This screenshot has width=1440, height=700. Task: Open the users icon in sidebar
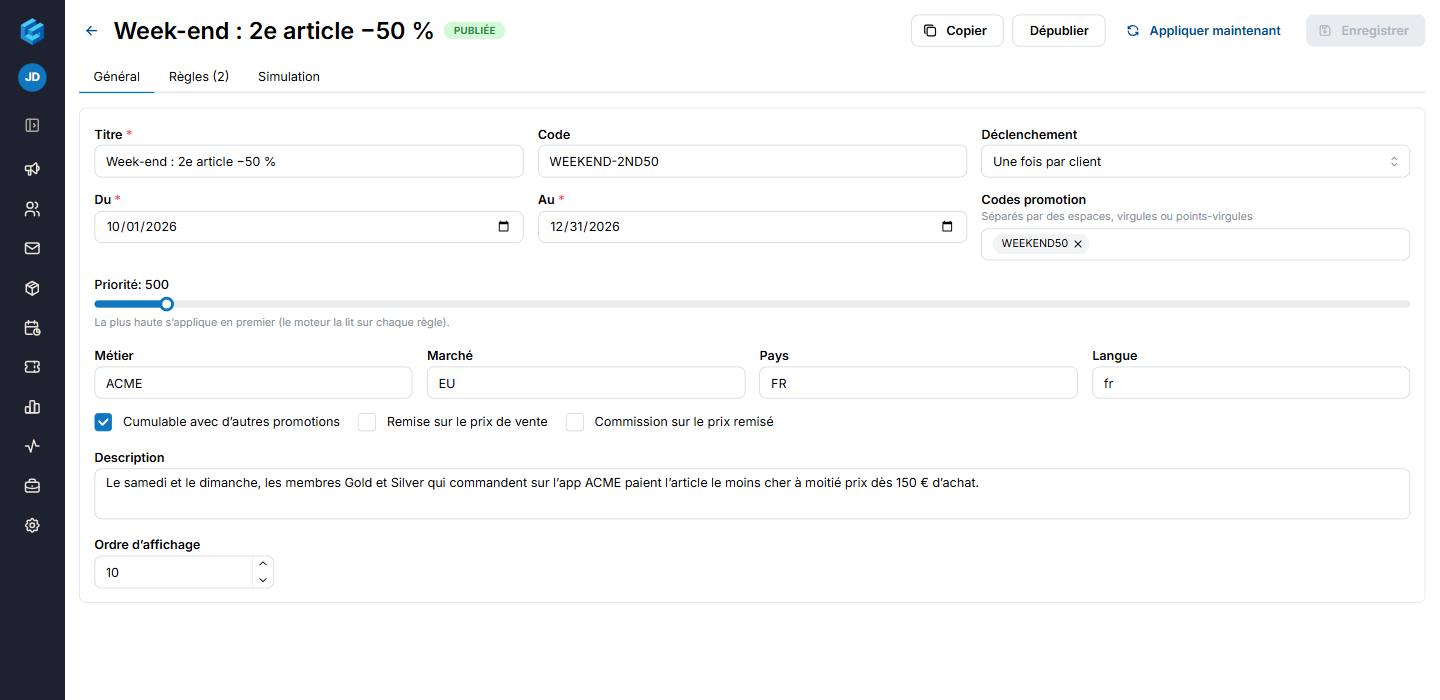point(32,209)
